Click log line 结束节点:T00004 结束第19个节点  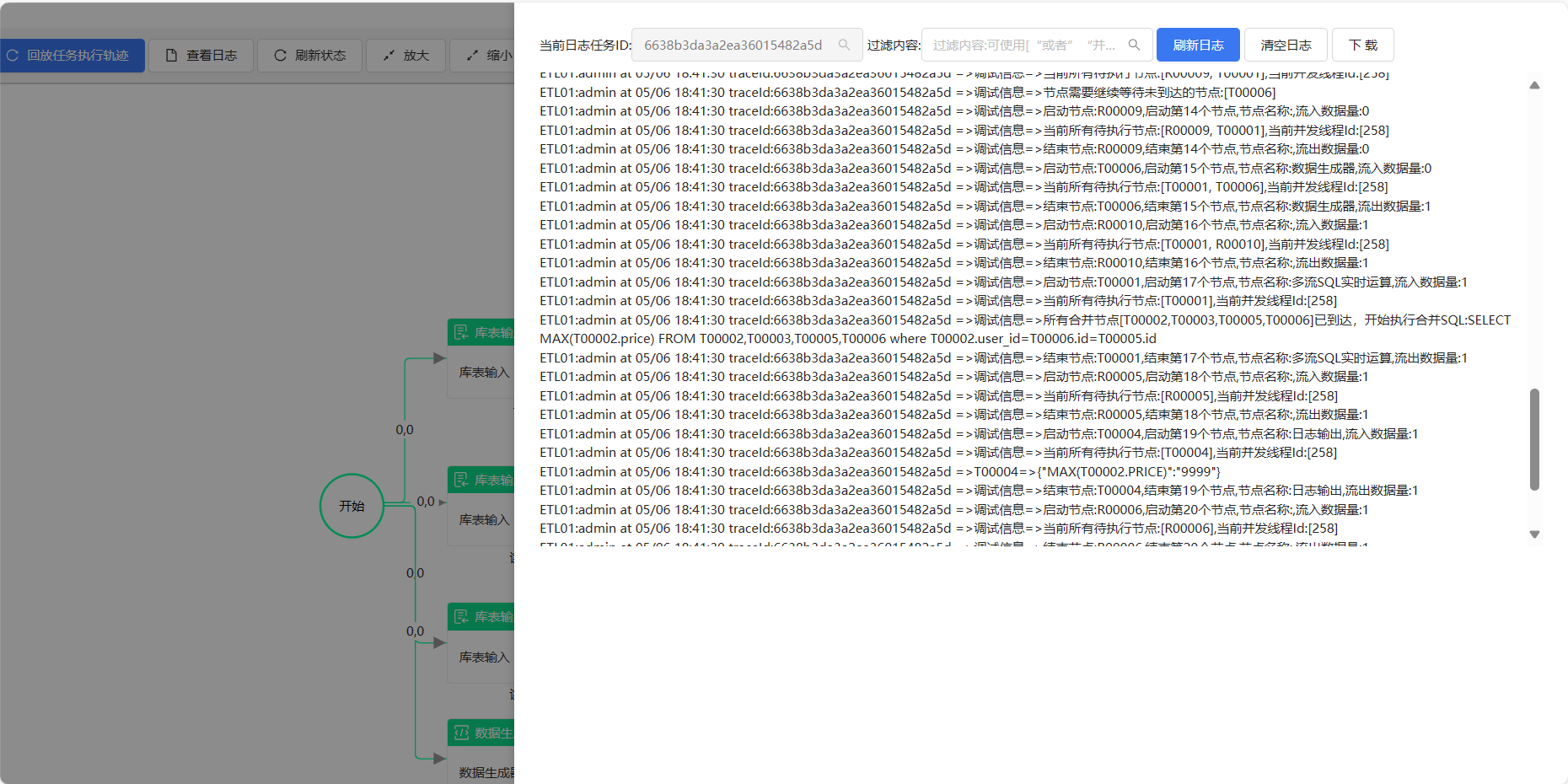tap(979, 490)
